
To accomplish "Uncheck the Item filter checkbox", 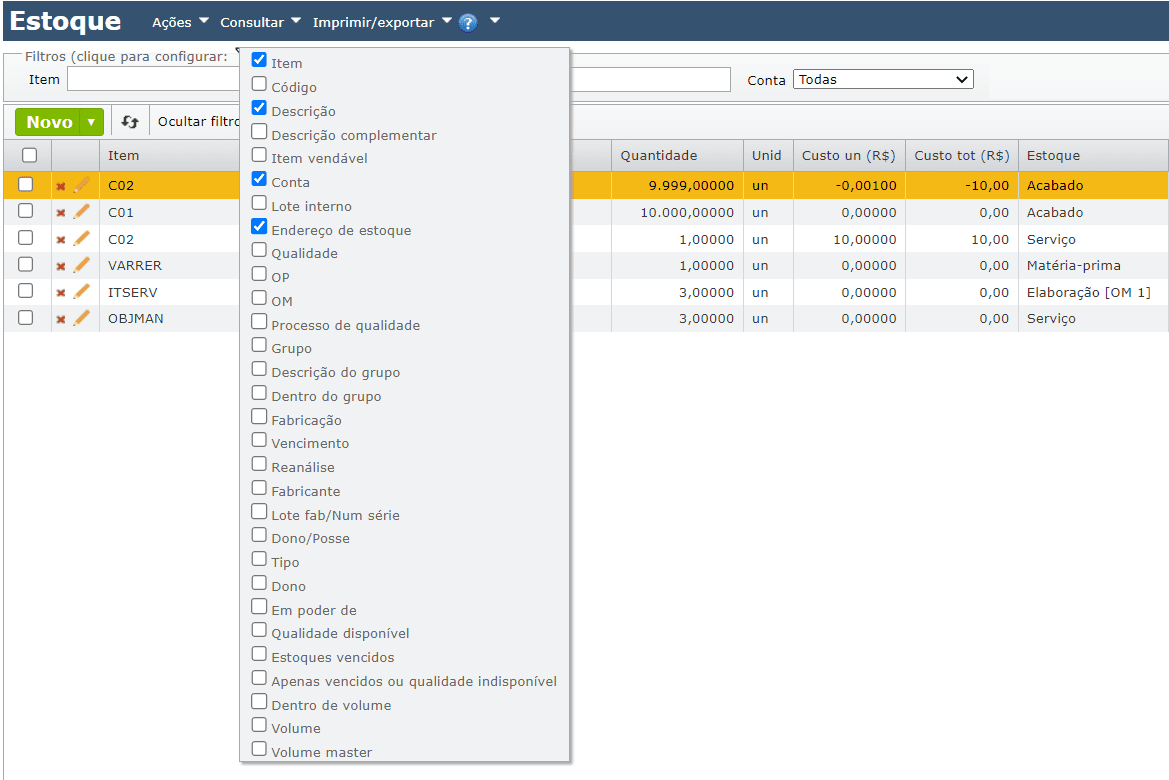I will click(259, 60).
